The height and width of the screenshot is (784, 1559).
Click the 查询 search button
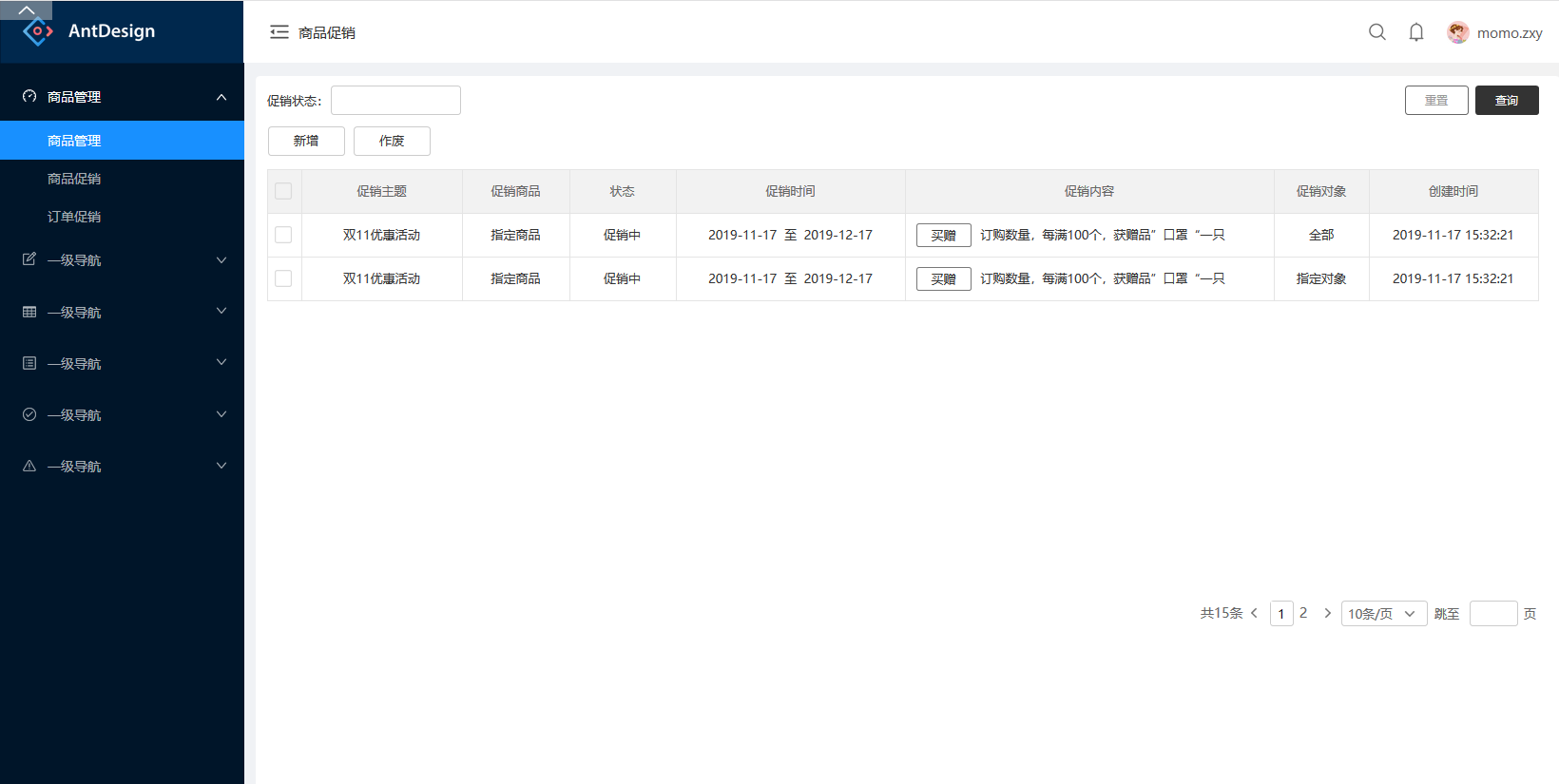[x=1506, y=101]
